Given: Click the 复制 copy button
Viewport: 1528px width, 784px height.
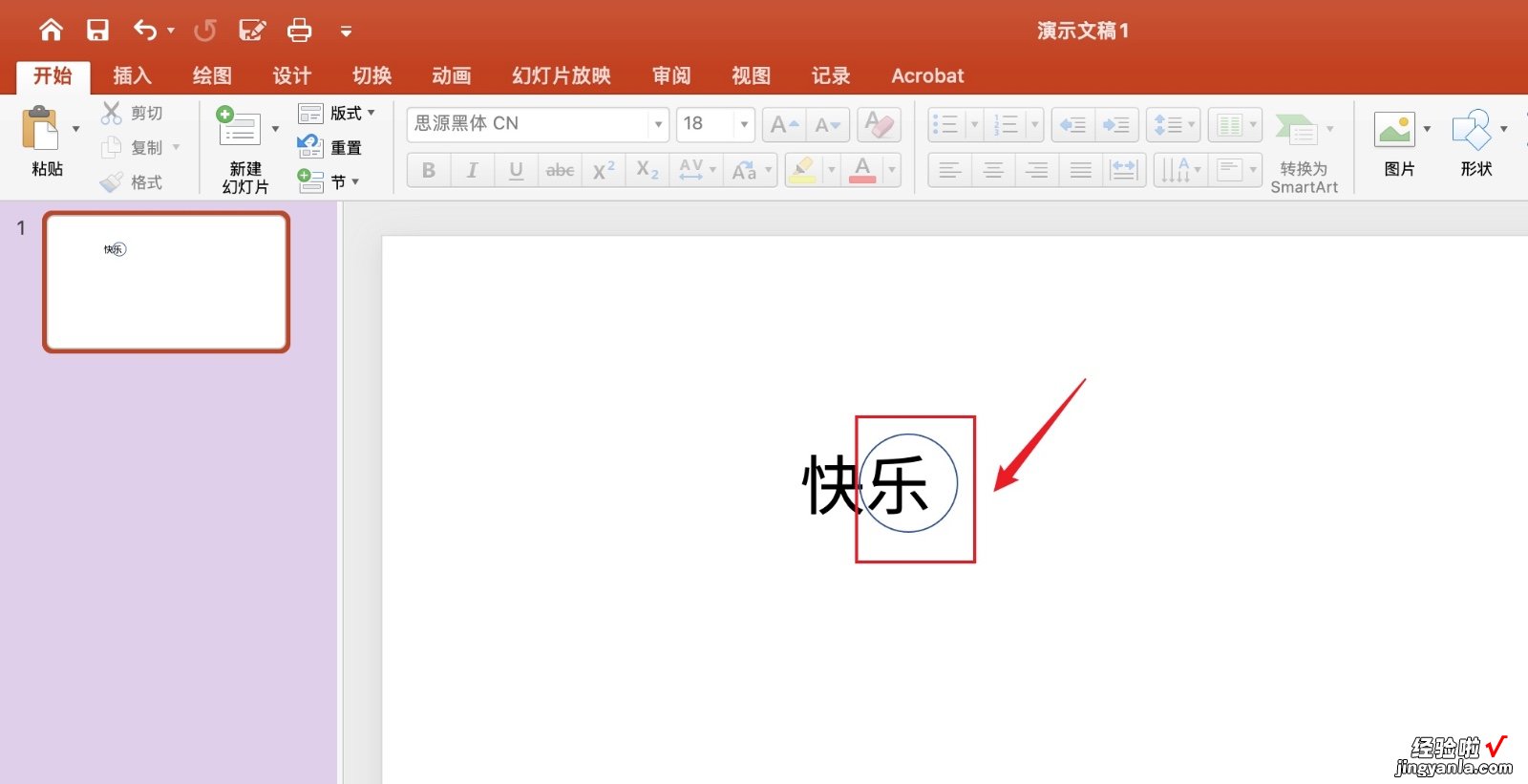Looking at the screenshot, I should 133,147.
